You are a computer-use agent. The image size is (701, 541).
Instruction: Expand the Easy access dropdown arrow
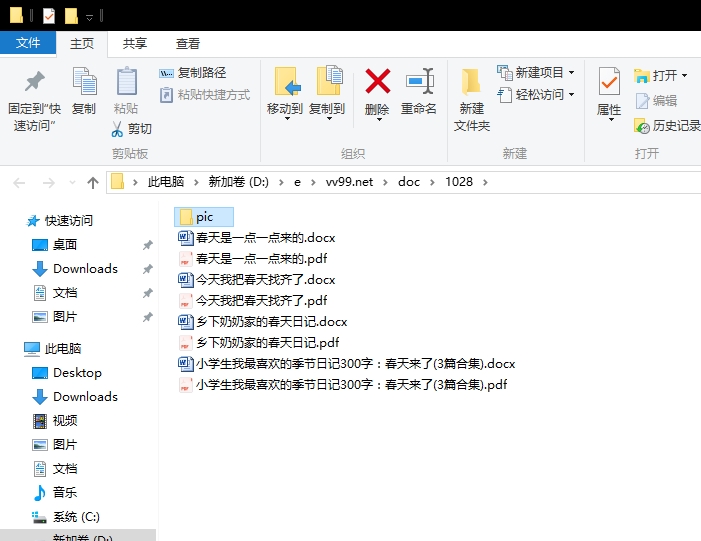(571, 95)
